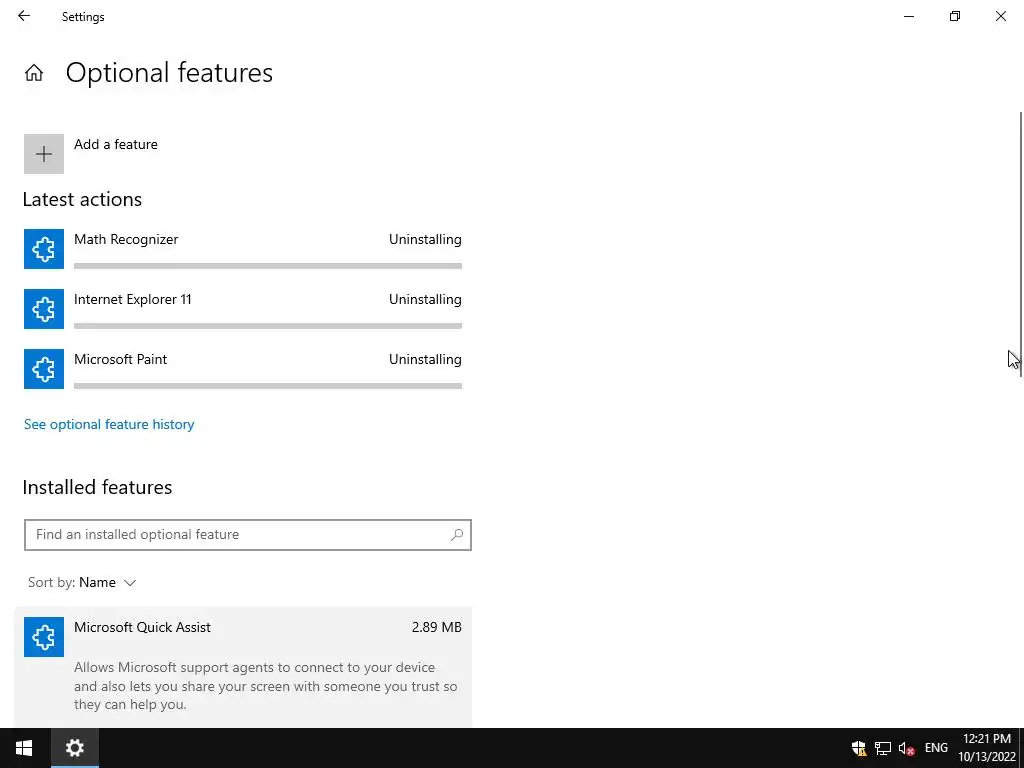This screenshot has height=768, width=1024.
Task: Minimize the Settings window
Action: pyautogui.click(x=909, y=16)
